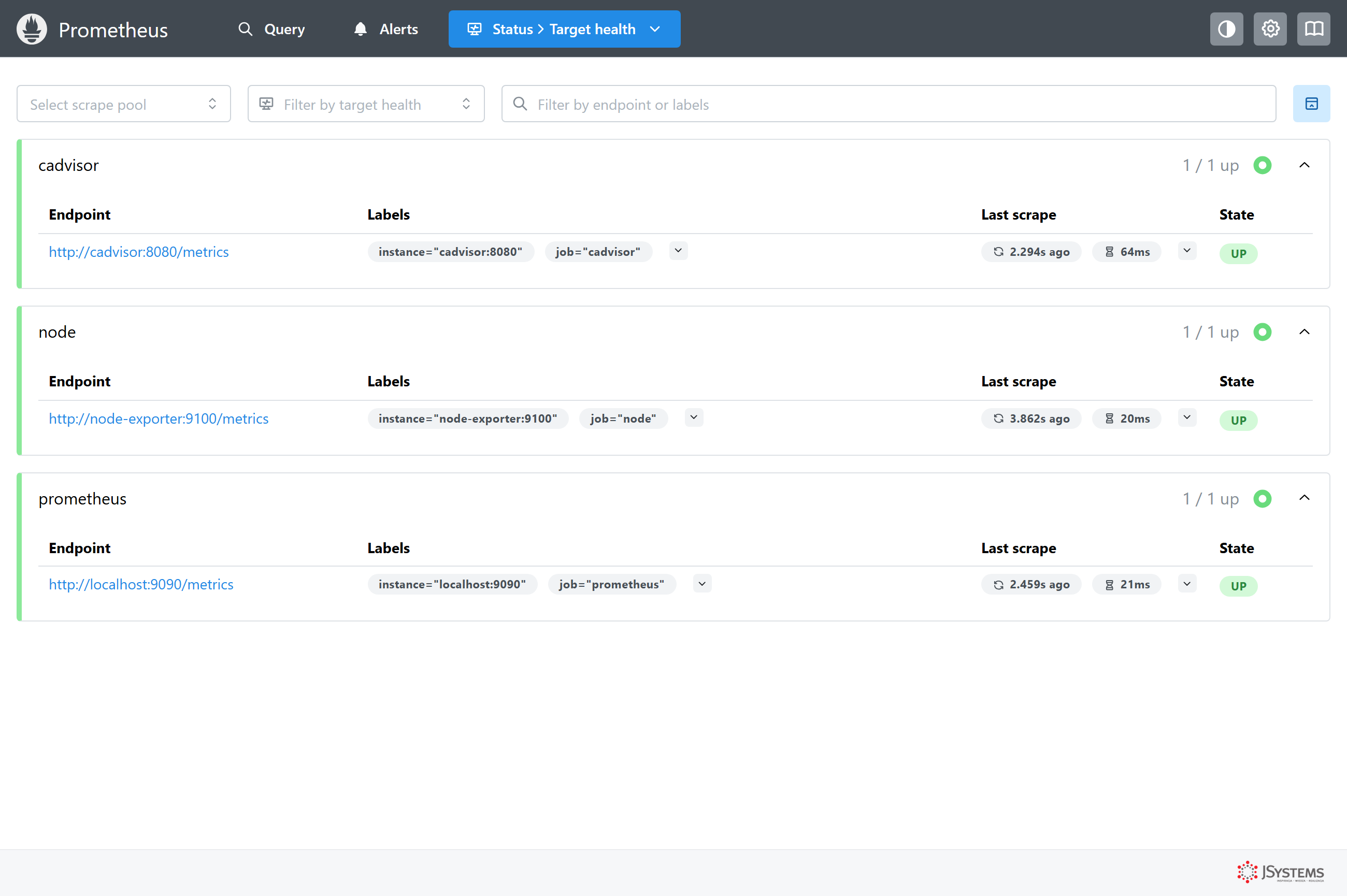Expand labels for cadvisor:8080 target
Viewport: 1347px width, 896px height.
click(x=678, y=251)
